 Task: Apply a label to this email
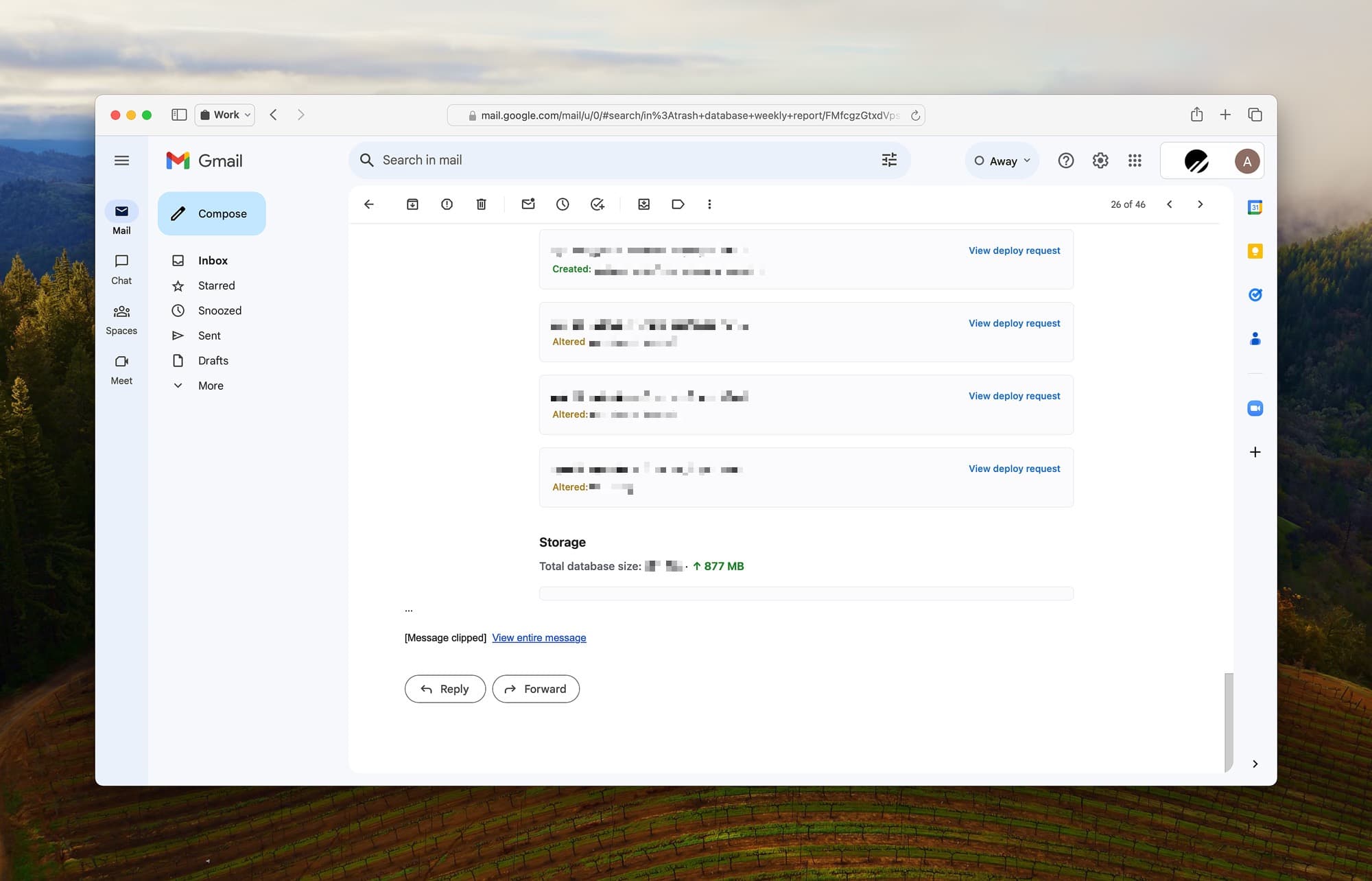click(x=678, y=204)
